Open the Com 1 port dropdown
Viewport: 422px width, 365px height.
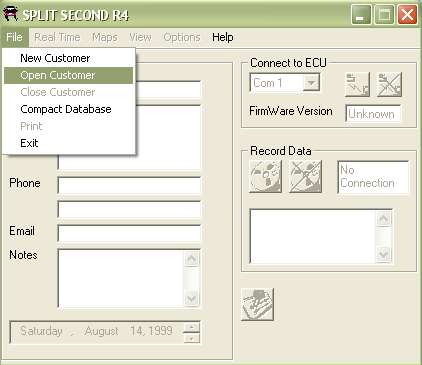(x=311, y=82)
